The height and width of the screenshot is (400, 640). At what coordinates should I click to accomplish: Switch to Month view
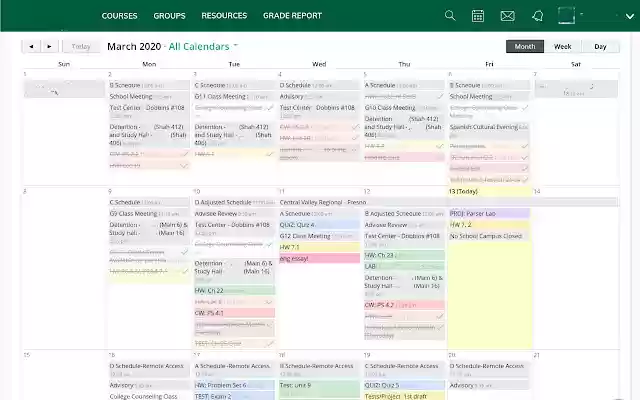525,47
